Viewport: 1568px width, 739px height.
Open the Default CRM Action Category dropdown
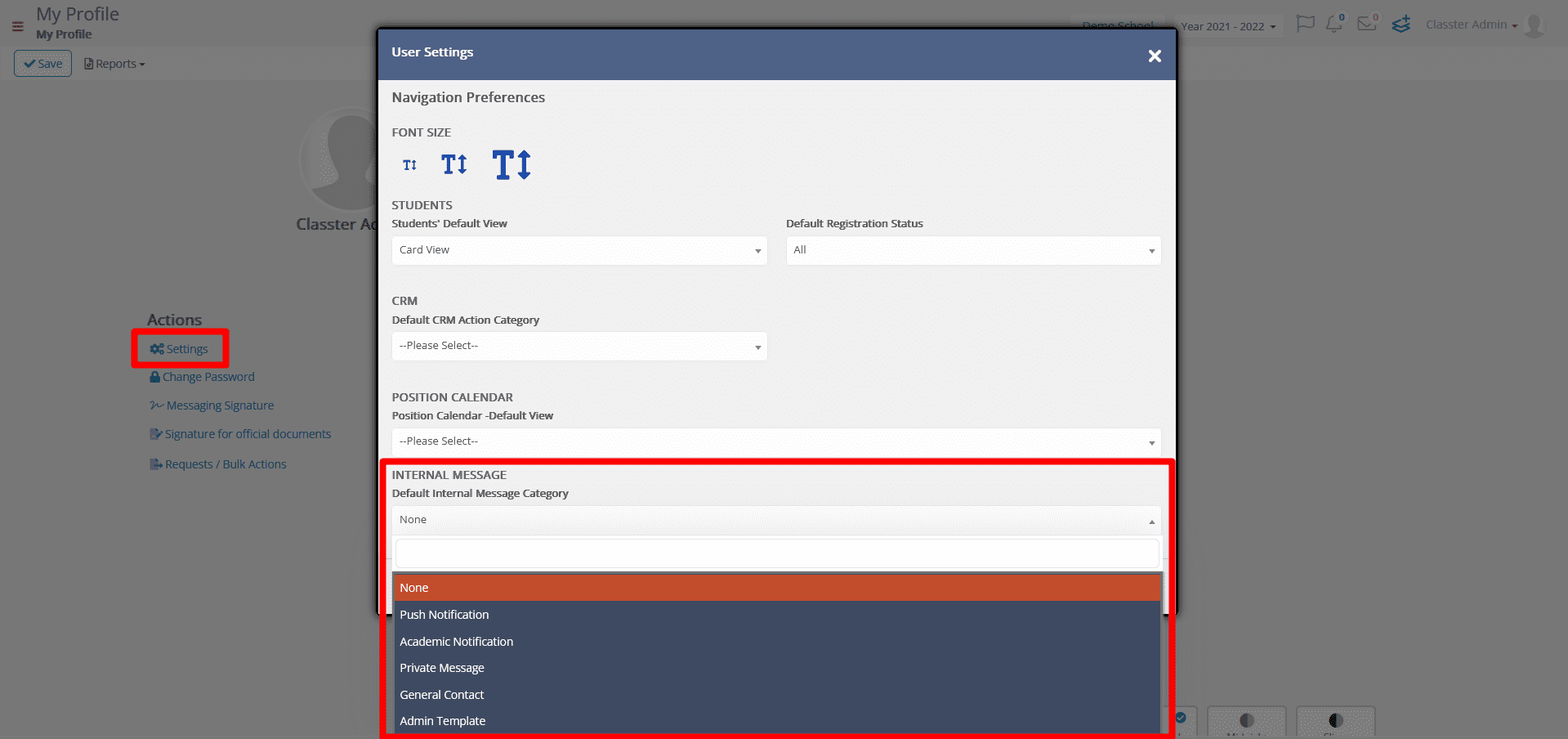click(579, 346)
